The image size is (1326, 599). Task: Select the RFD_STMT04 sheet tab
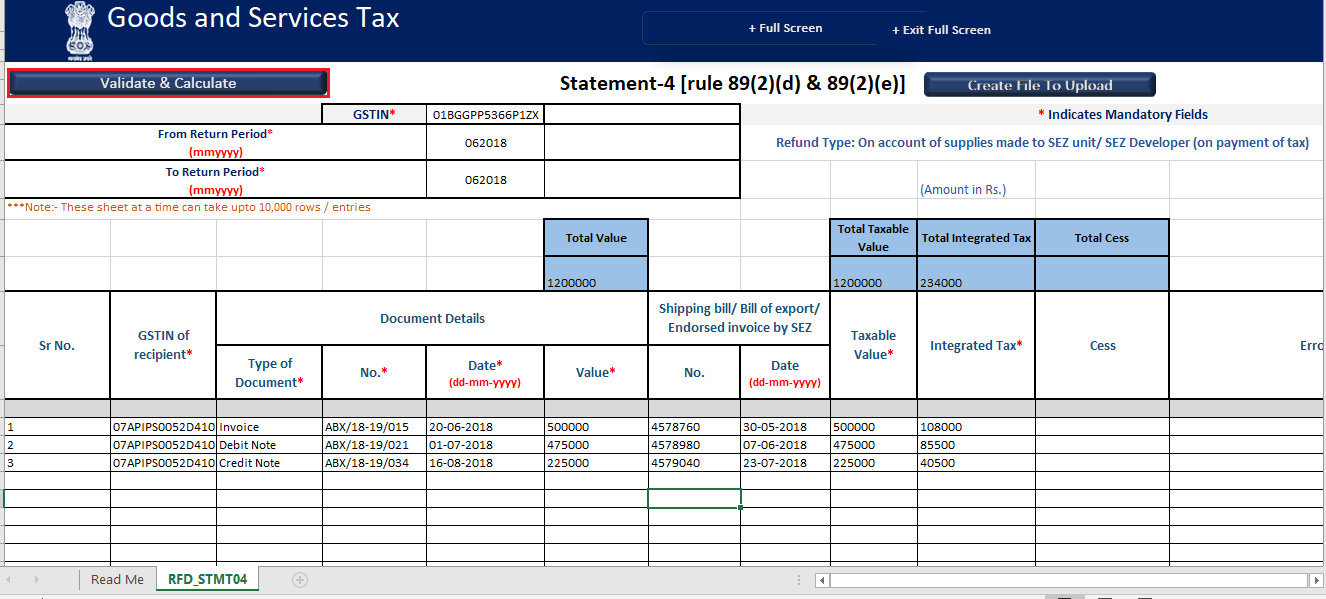(207, 579)
